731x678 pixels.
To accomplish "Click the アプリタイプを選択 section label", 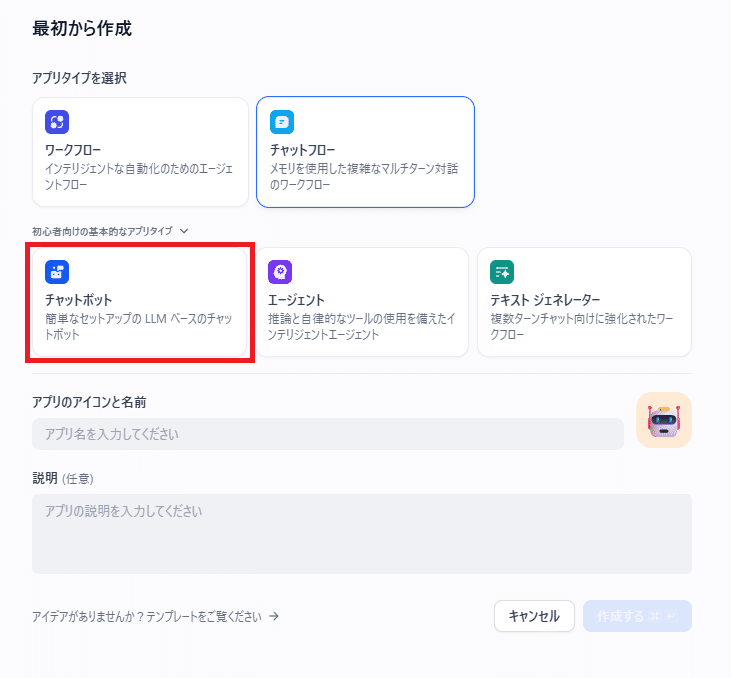I will 79,78.
